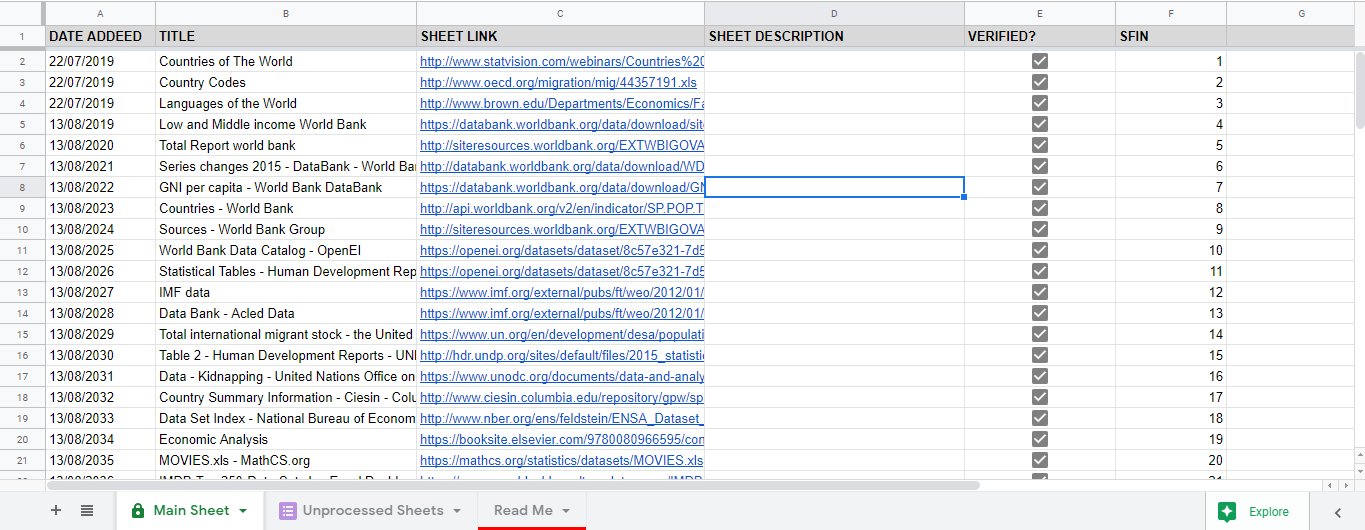This screenshot has height=530, width=1365.
Task: Toggle verified checkbox for Total Report world bank
Action: [1040, 145]
